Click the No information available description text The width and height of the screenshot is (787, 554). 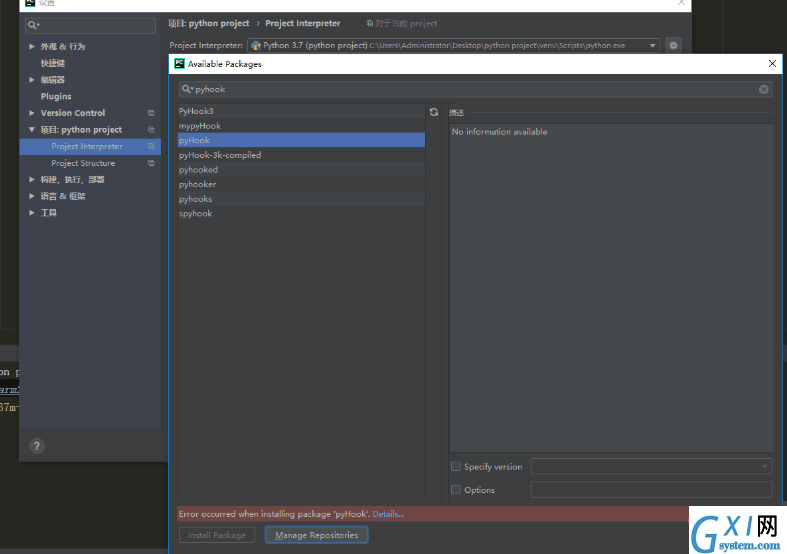pos(499,131)
